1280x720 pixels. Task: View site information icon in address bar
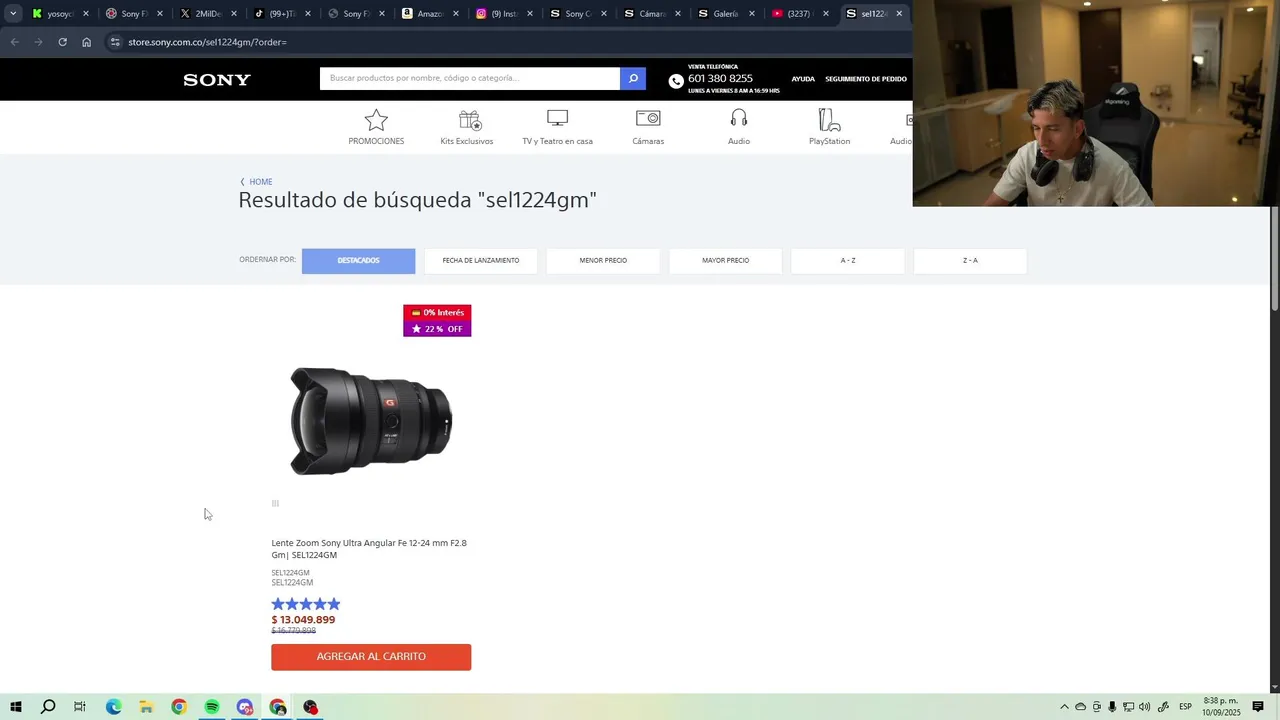pyautogui.click(x=115, y=42)
